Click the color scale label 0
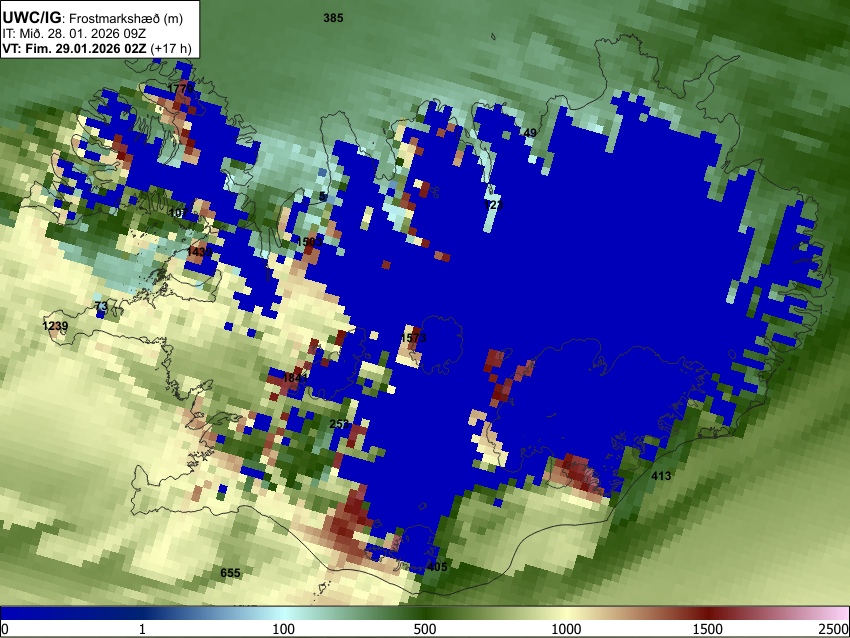 [x=5, y=629]
